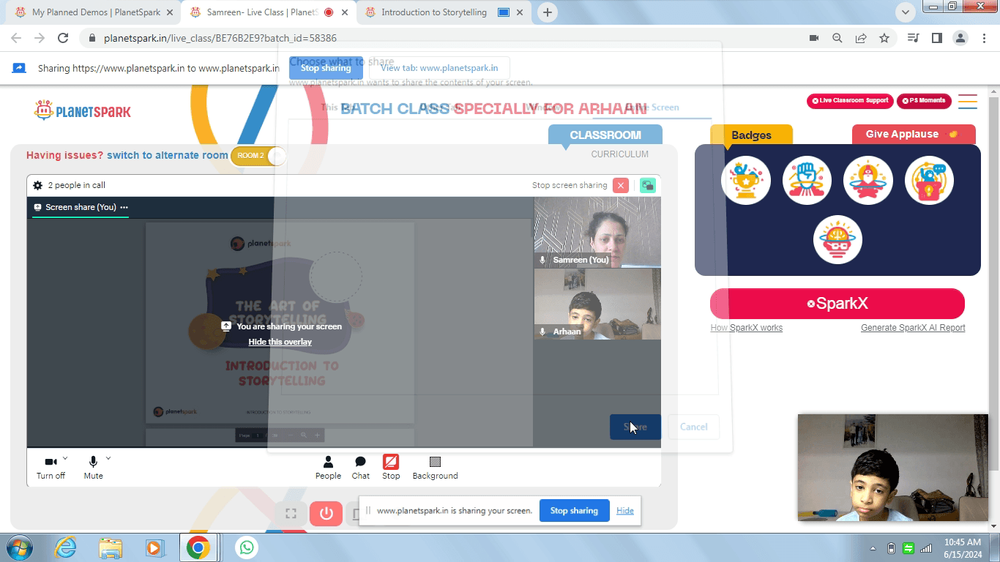Click the fullscreen expand icon

tap(291, 514)
